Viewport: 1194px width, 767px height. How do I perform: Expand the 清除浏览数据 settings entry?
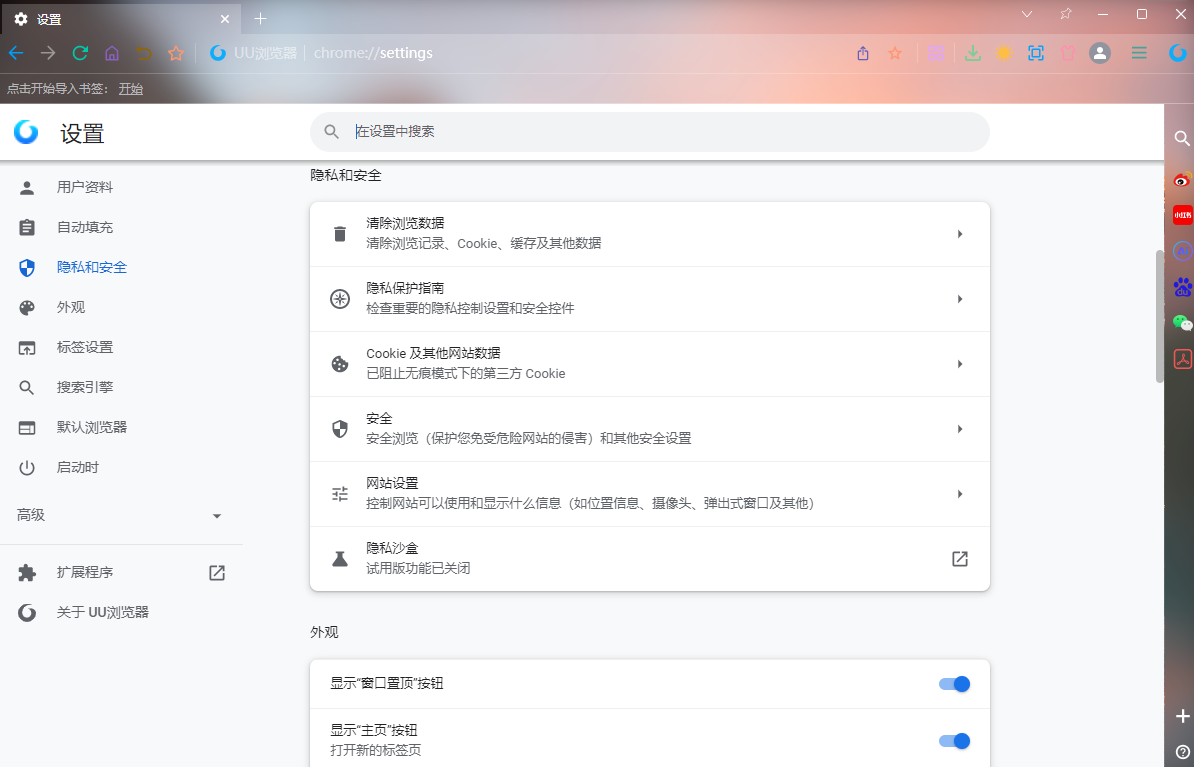tap(649, 233)
